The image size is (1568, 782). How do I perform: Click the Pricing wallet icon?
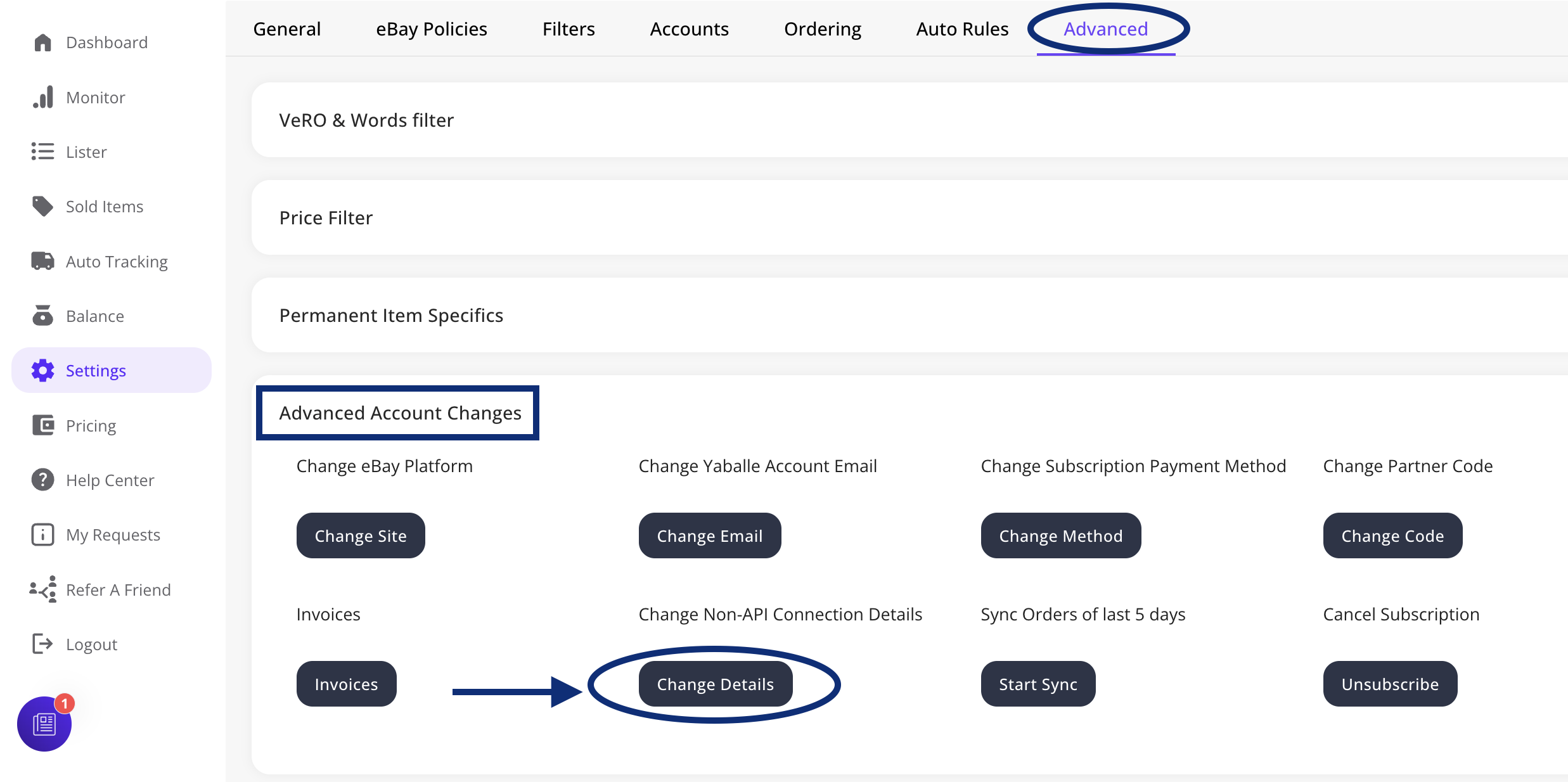click(x=42, y=425)
